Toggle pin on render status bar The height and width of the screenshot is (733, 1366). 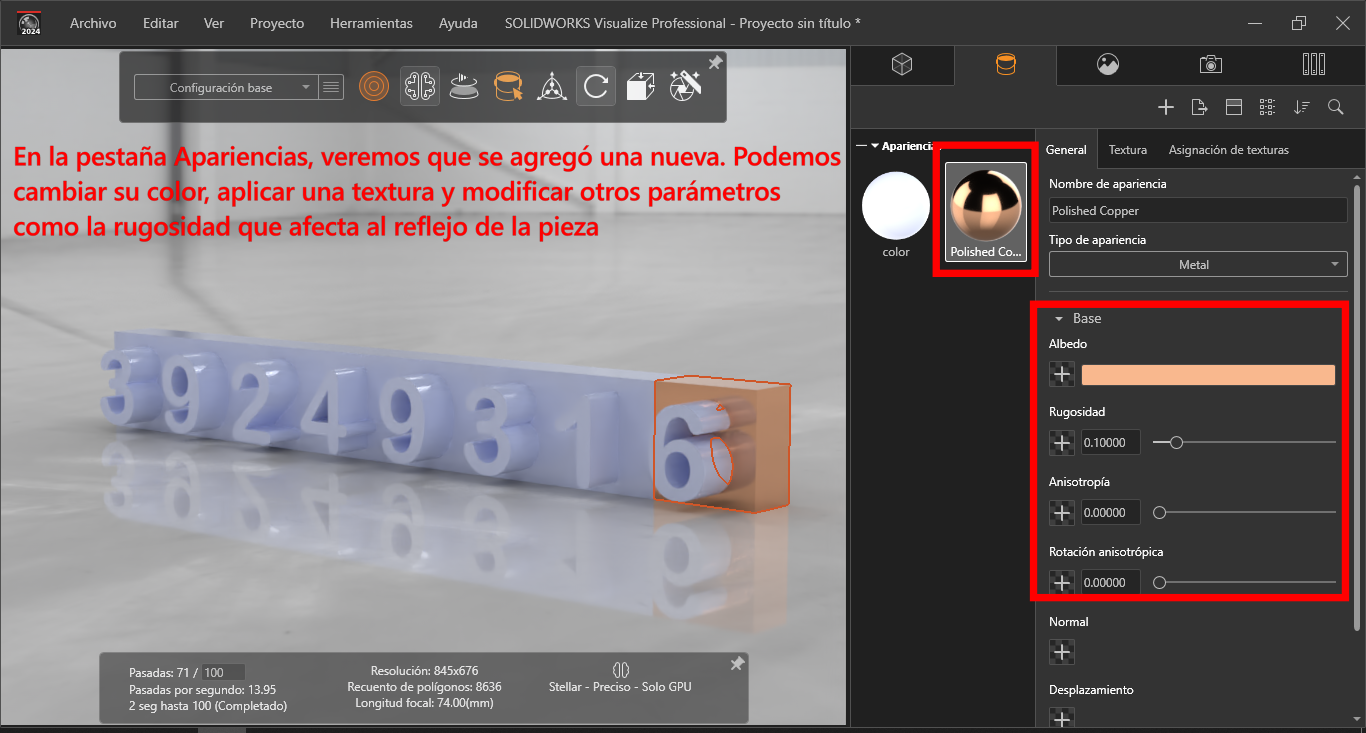coord(737,664)
